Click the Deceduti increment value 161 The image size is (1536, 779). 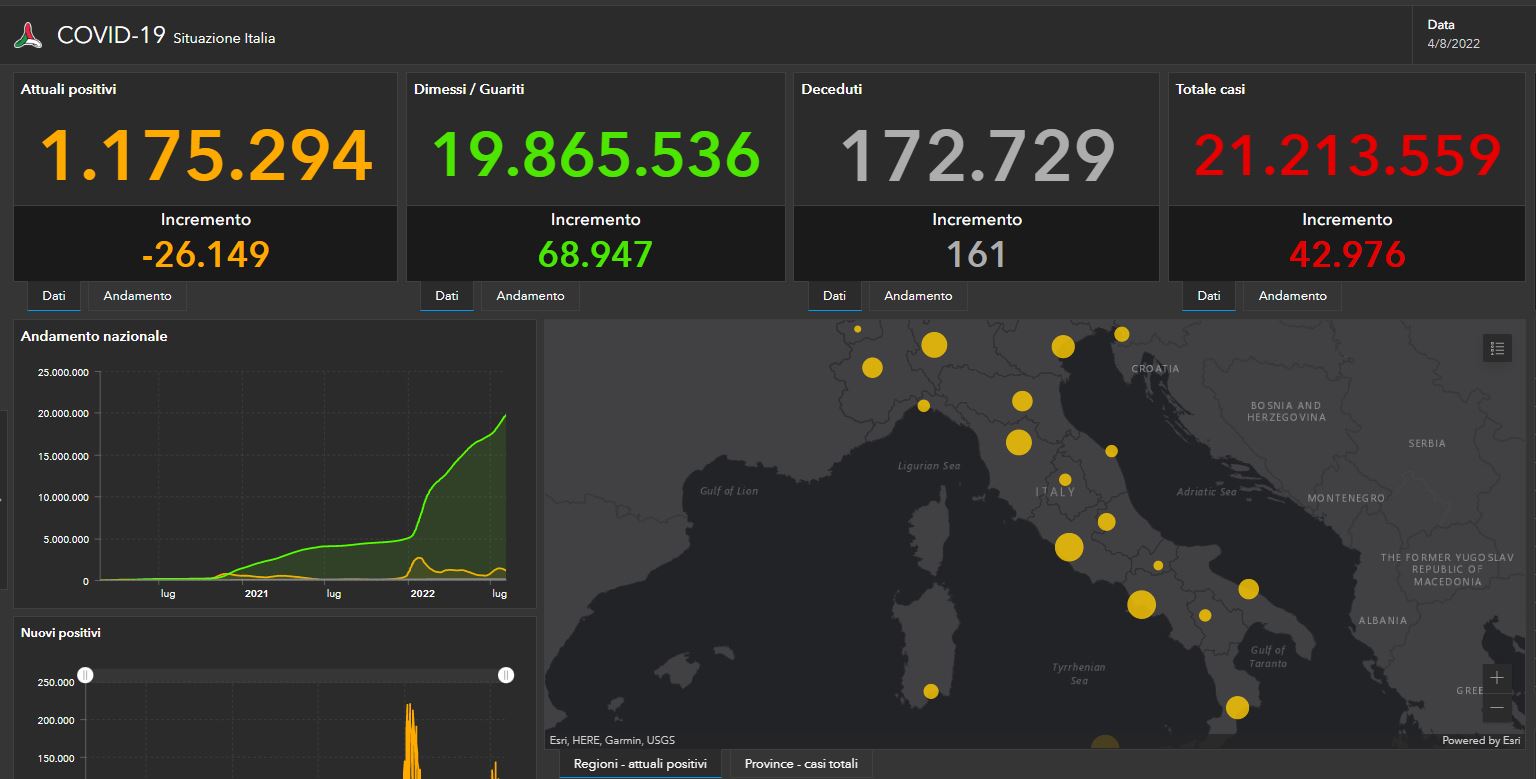pos(977,254)
